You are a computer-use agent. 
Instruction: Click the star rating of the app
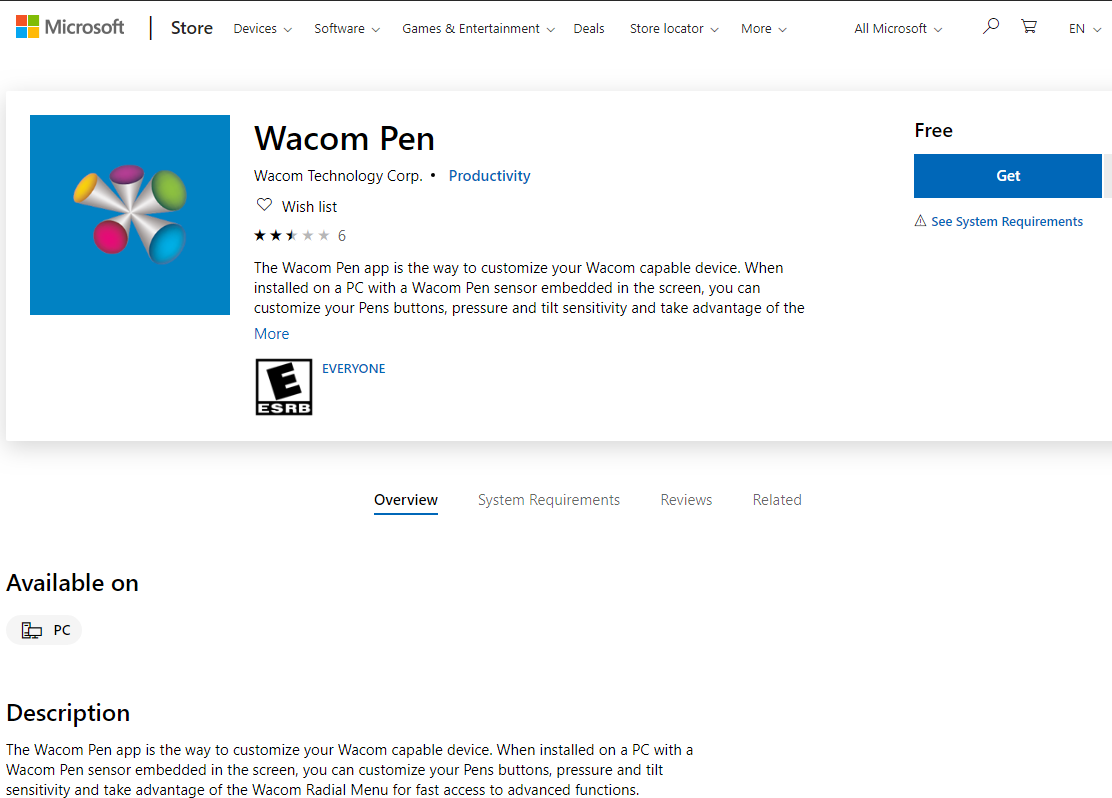291,235
